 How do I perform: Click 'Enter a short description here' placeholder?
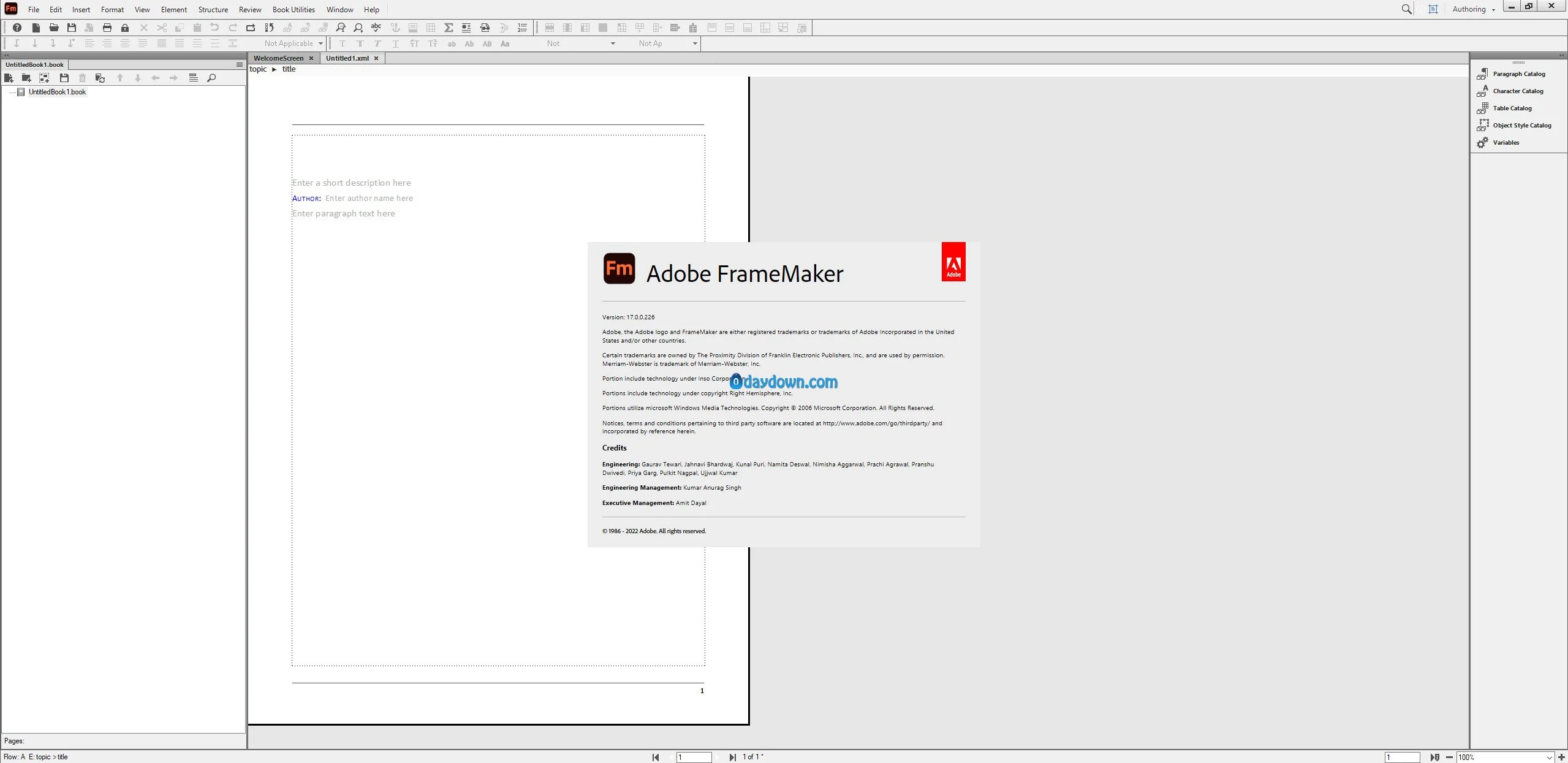pyautogui.click(x=352, y=183)
